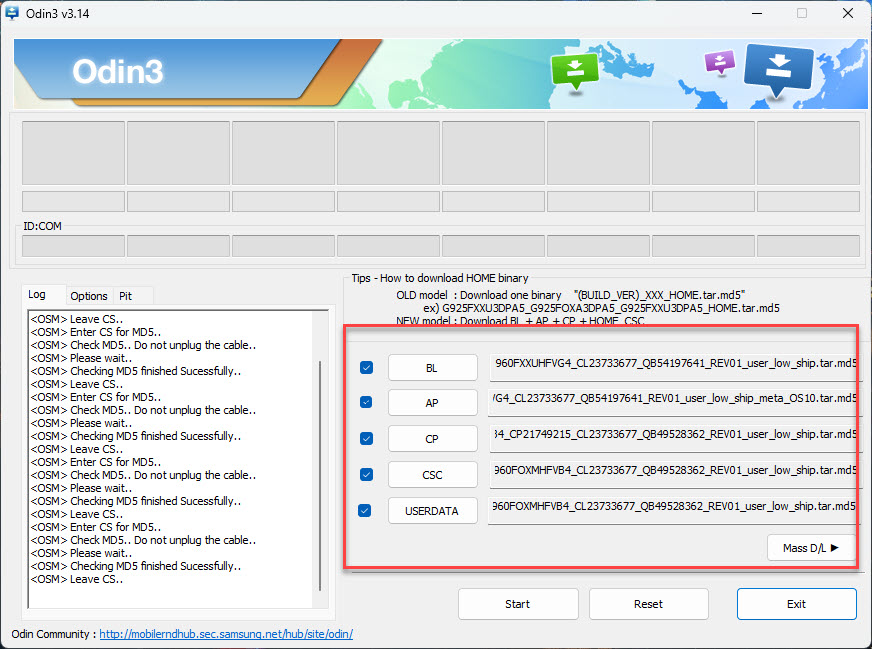
Task: Disable the USERDATA checkbox
Action: pyautogui.click(x=366, y=510)
